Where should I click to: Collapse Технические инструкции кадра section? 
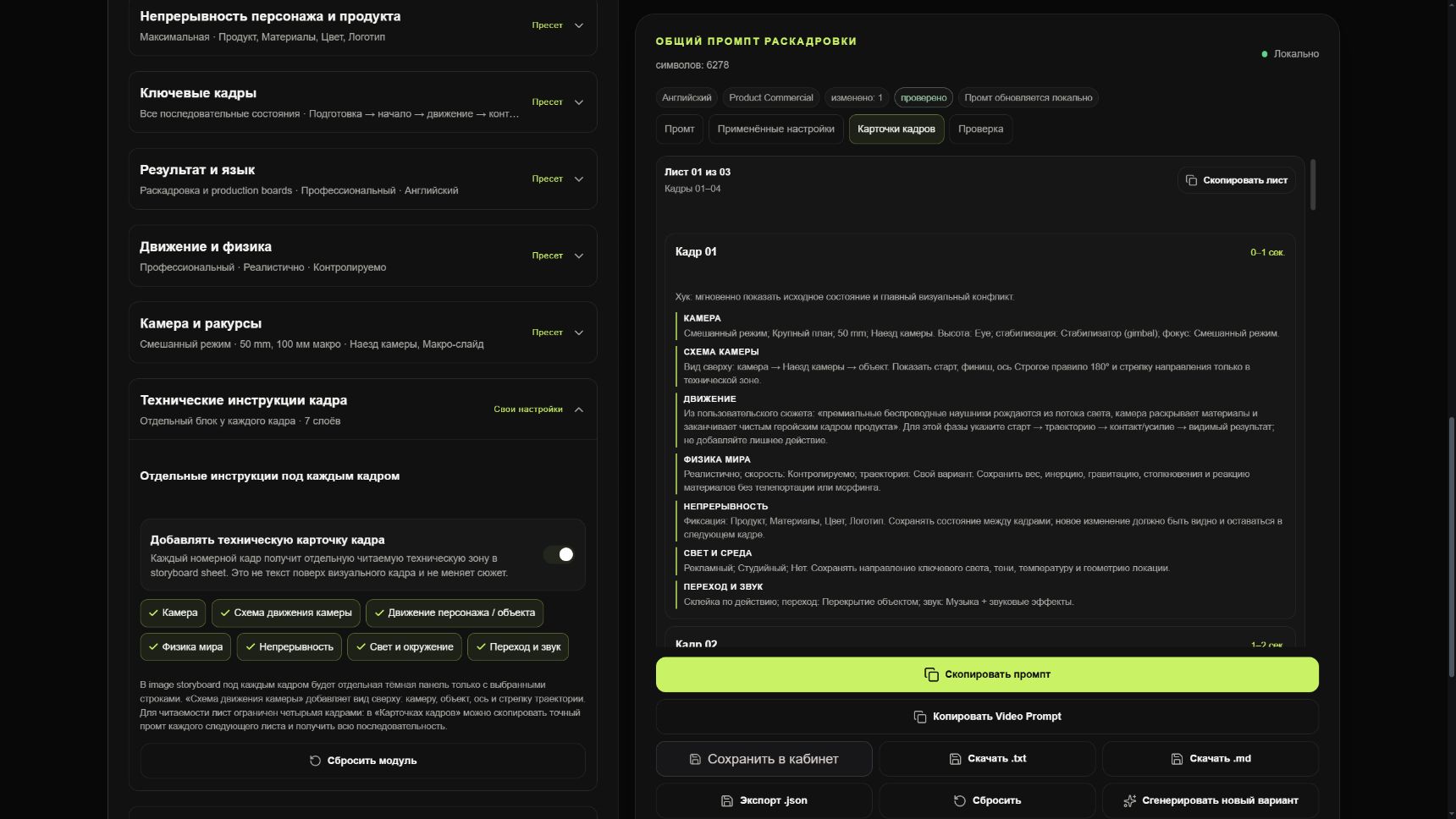pyautogui.click(x=579, y=409)
